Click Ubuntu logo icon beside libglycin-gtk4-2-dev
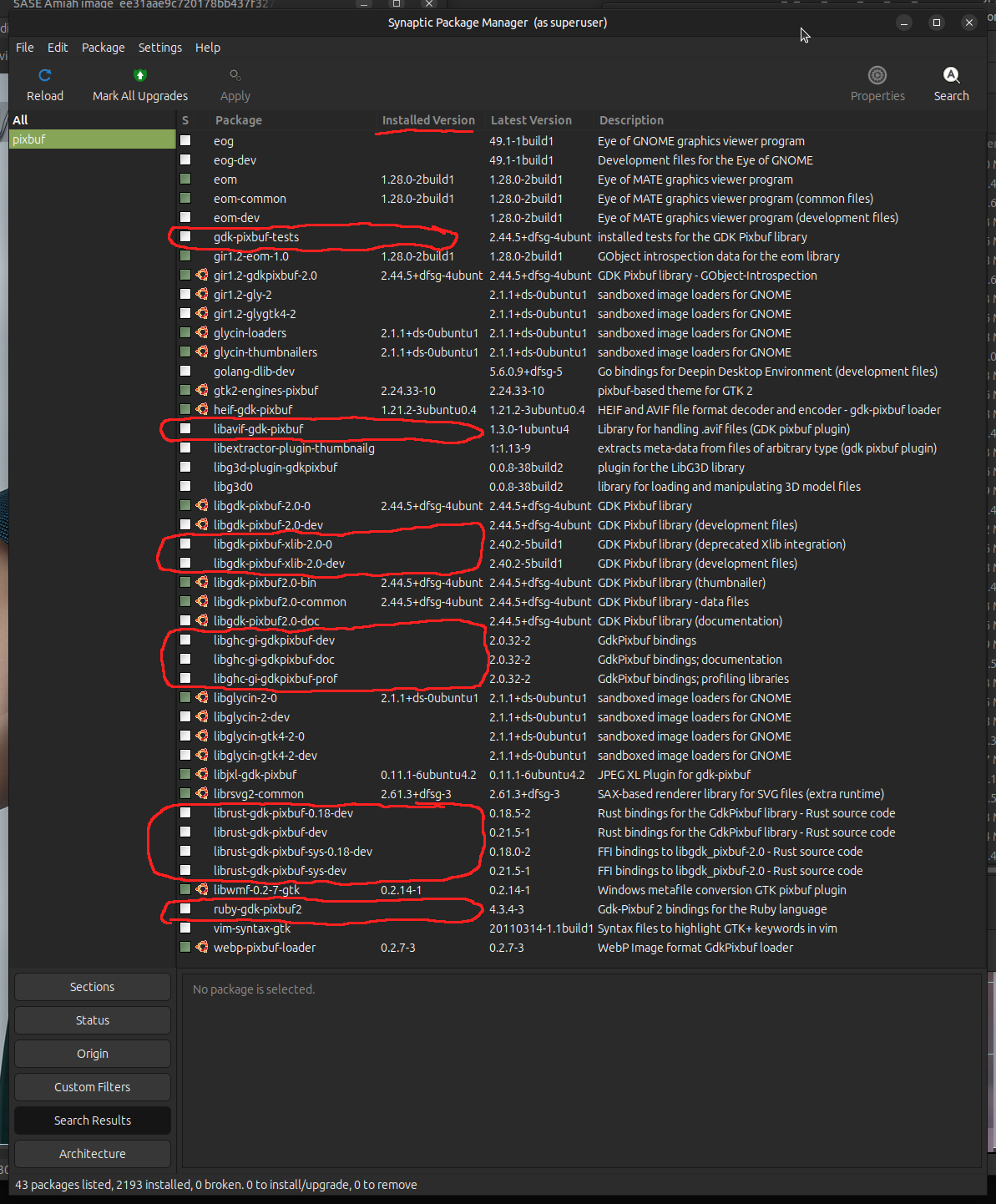Viewport: 996px width, 1204px height. pyautogui.click(x=202, y=755)
